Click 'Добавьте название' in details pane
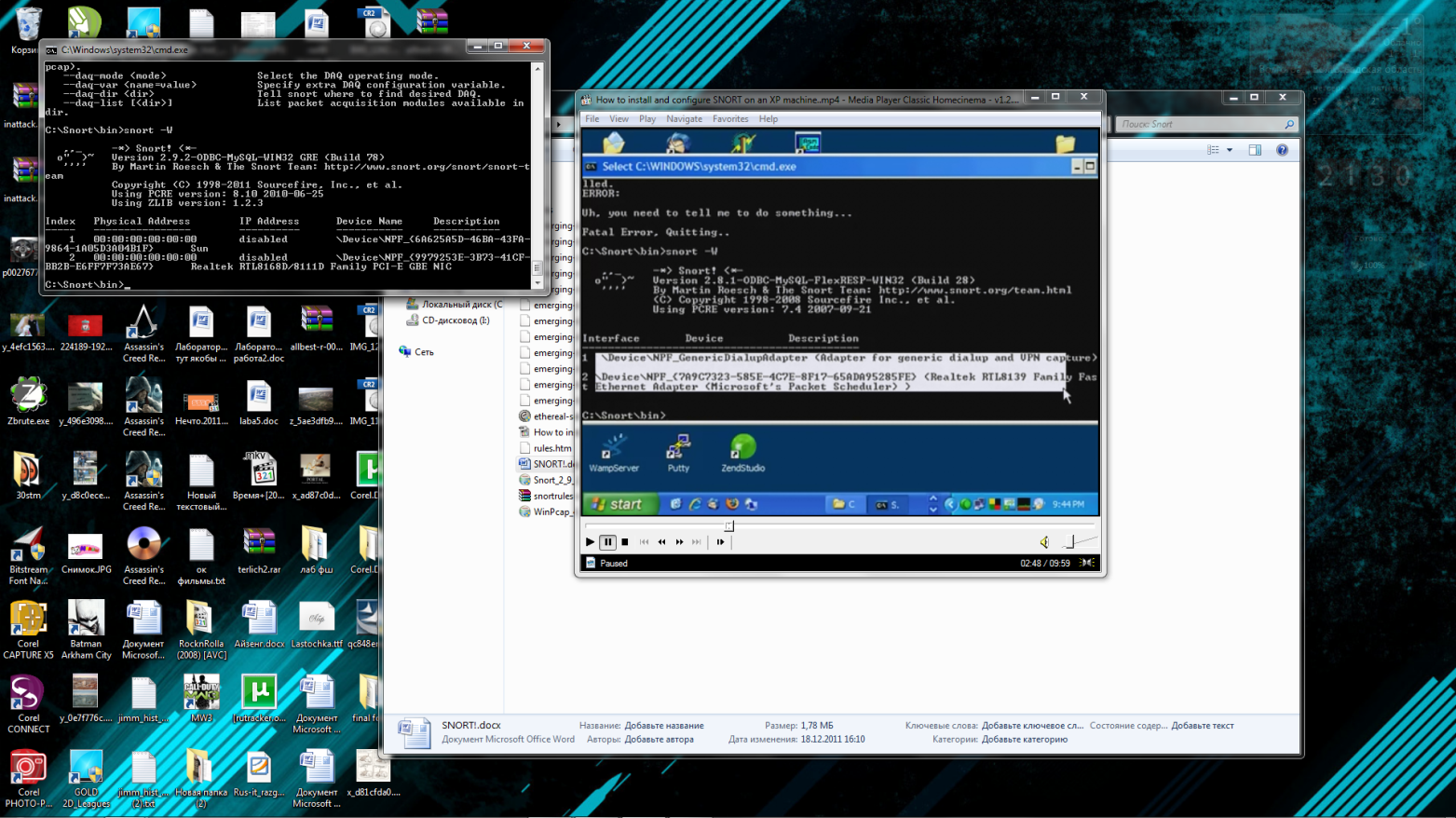1456x818 pixels. click(x=664, y=726)
